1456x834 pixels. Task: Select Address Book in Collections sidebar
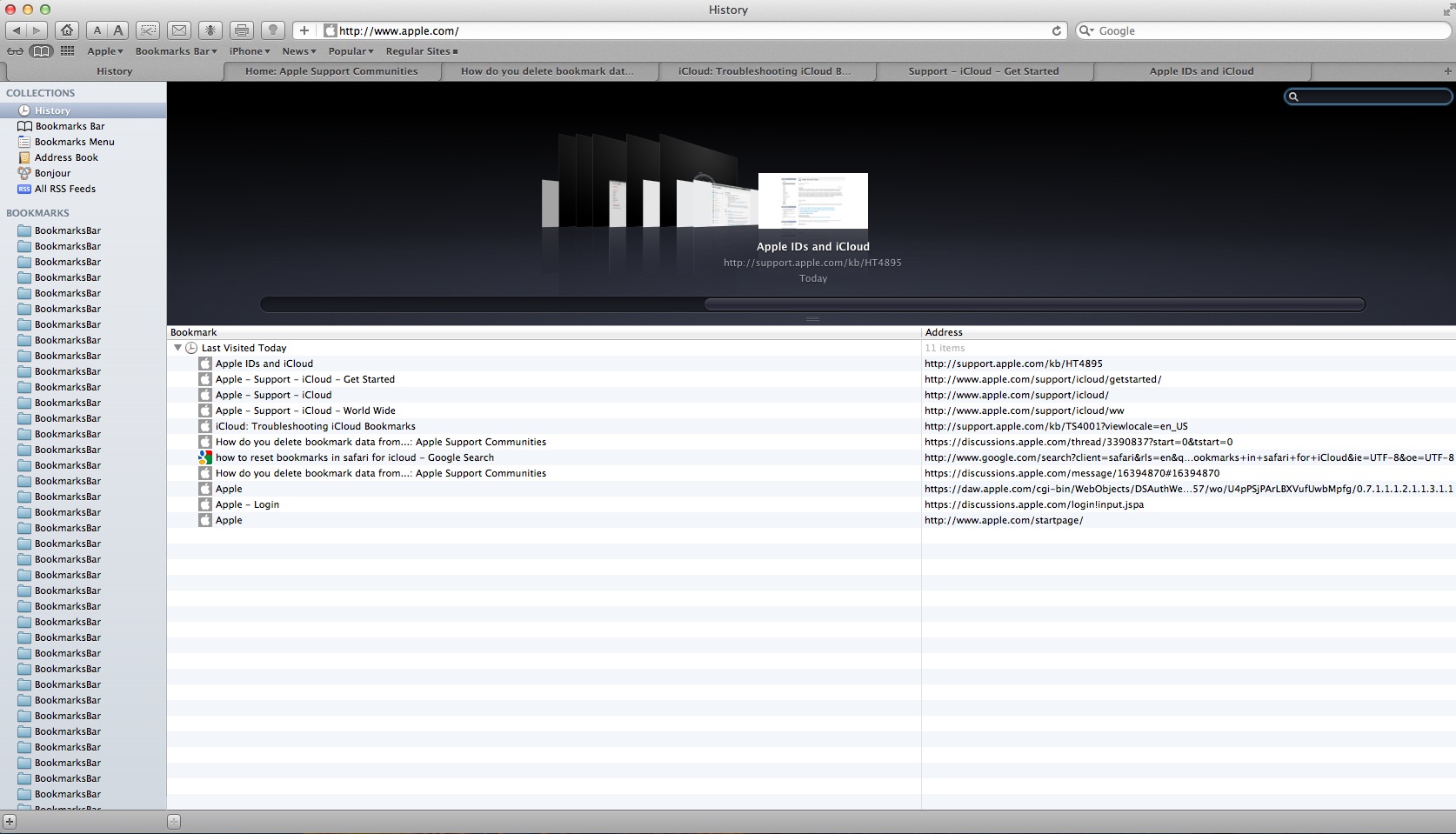click(83, 157)
